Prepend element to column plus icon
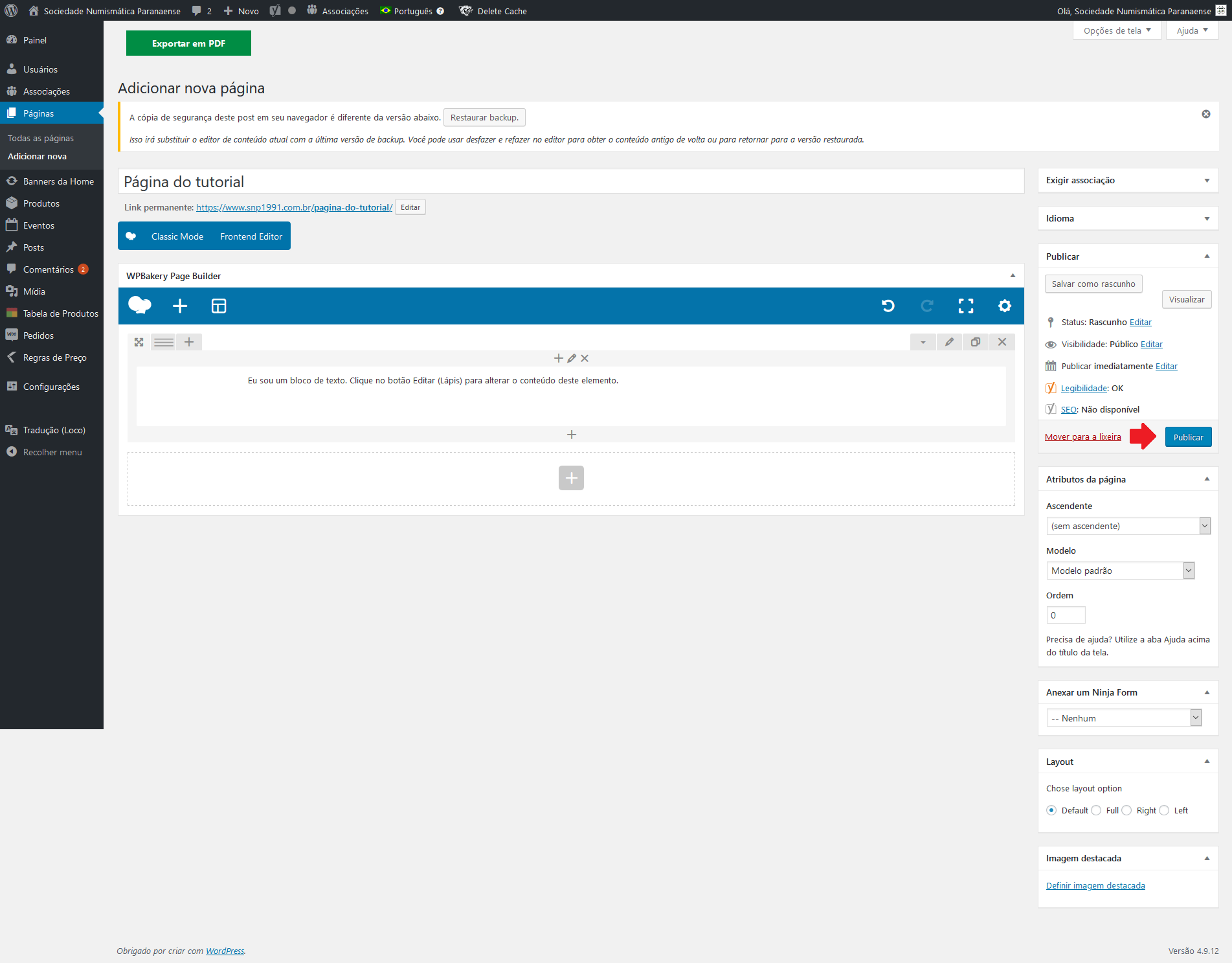The width and height of the screenshot is (1232, 963). click(x=559, y=358)
